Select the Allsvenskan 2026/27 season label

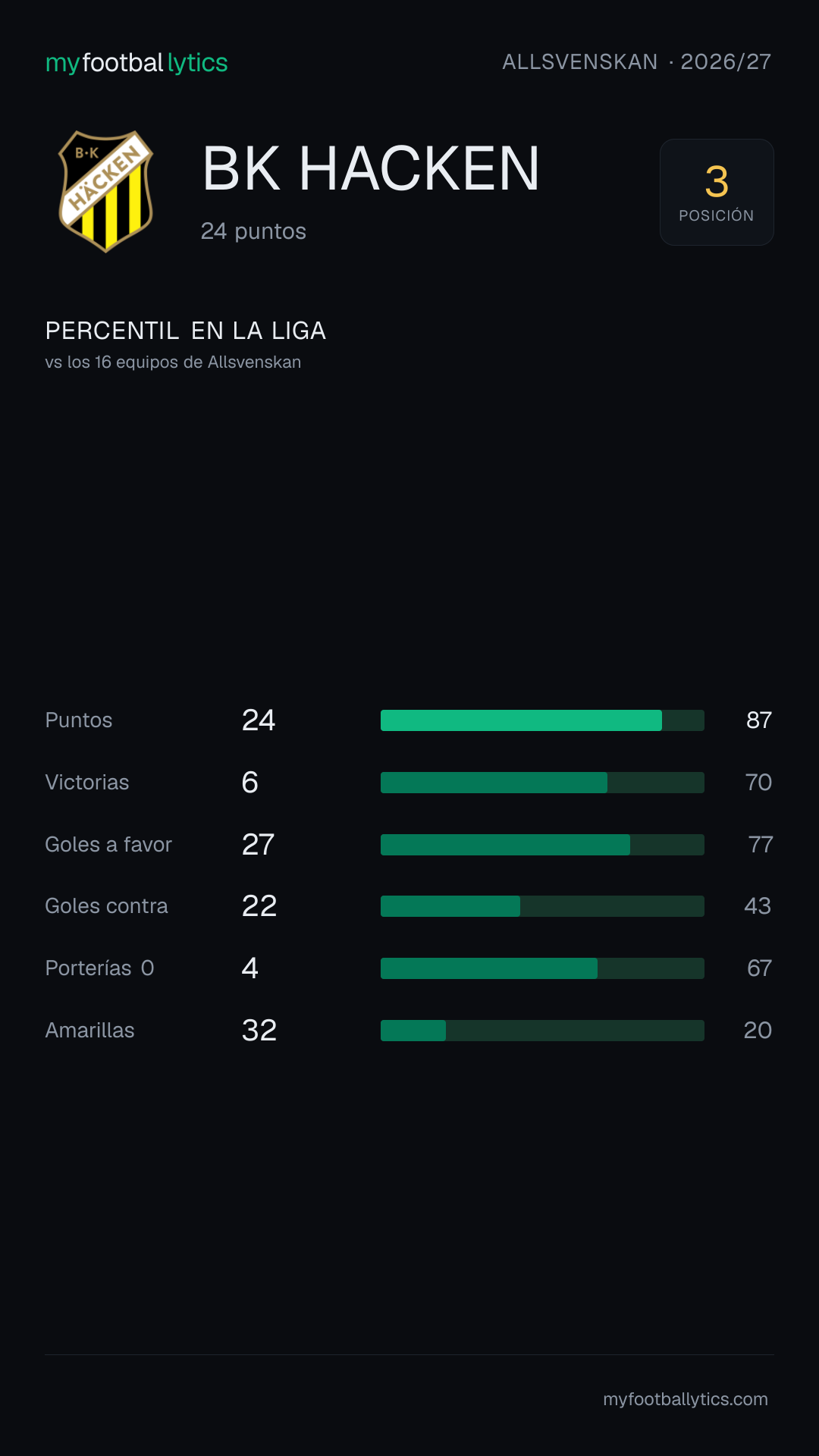pyautogui.click(x=637, y=62)
